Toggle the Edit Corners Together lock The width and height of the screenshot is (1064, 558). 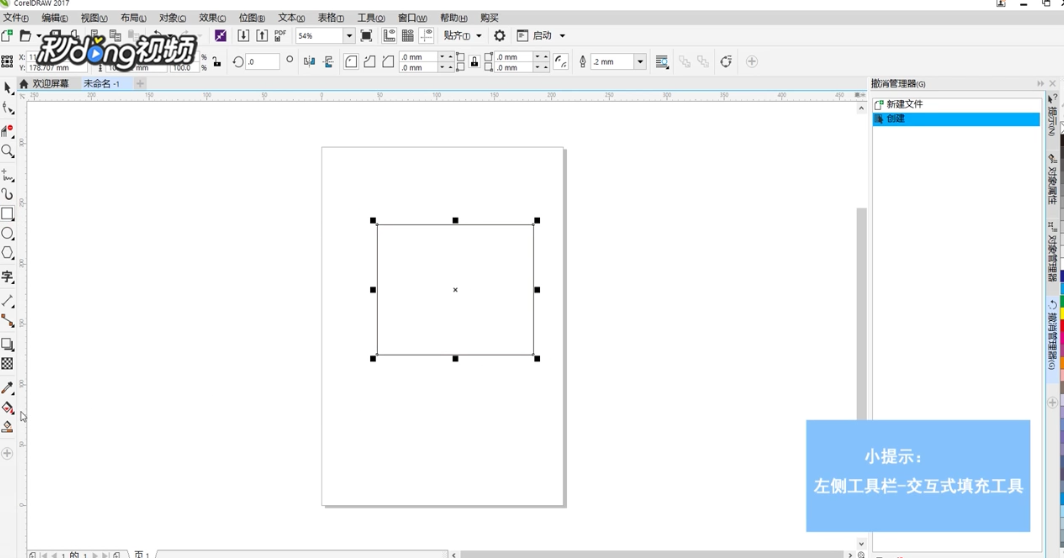click(474, 62)
